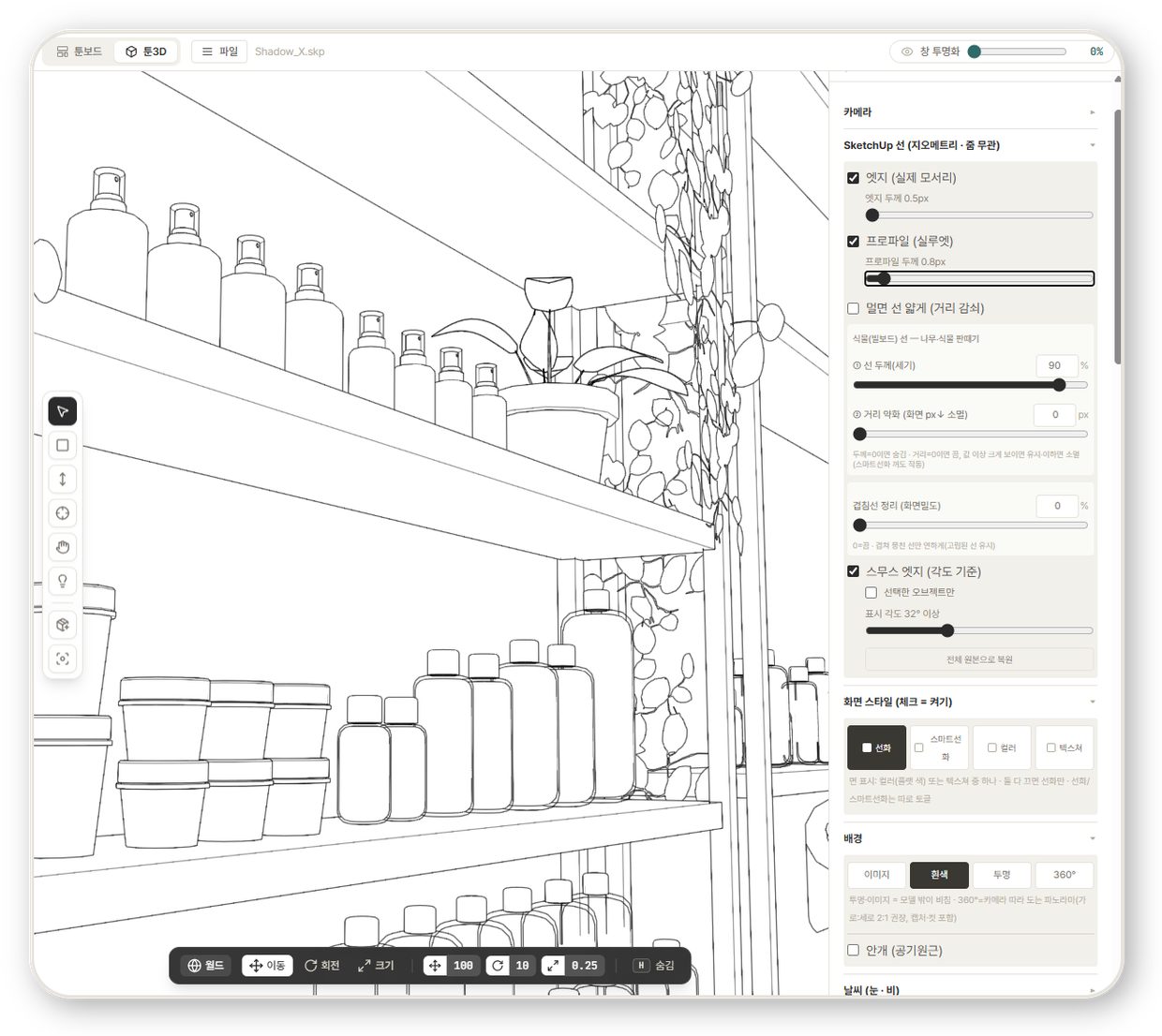The height and width of the screenshot is (1036, 1162).
Task: Collapse the 배경 section
Action: 969,838
